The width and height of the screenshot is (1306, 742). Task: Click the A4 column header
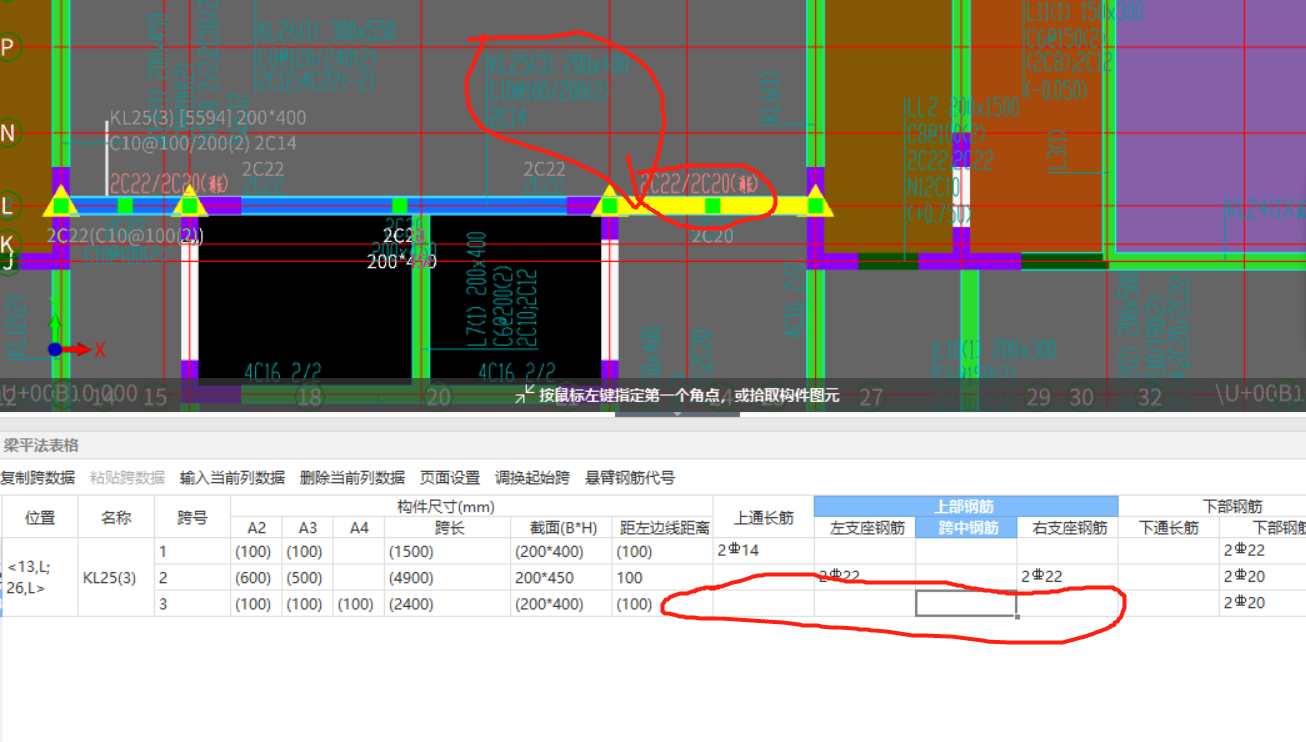coord(359,527)
